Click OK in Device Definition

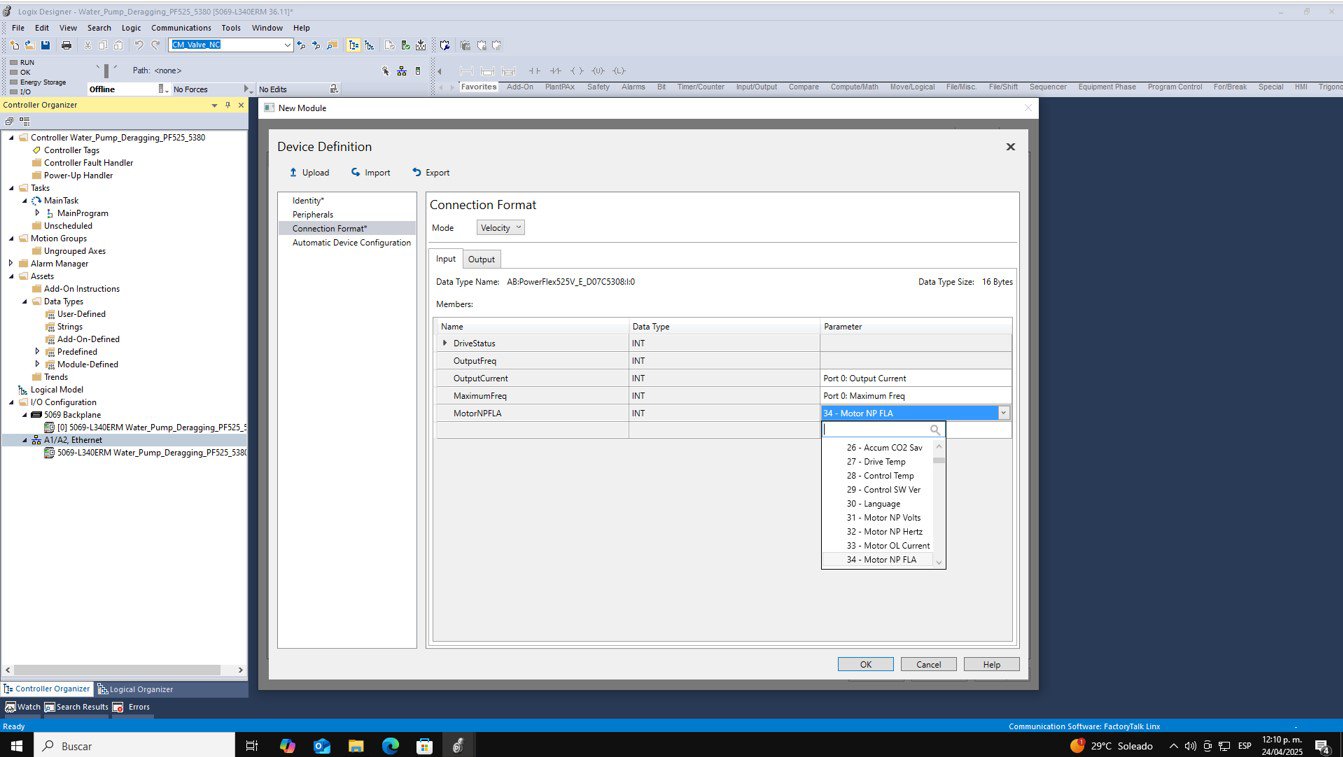tap(866, 664)
